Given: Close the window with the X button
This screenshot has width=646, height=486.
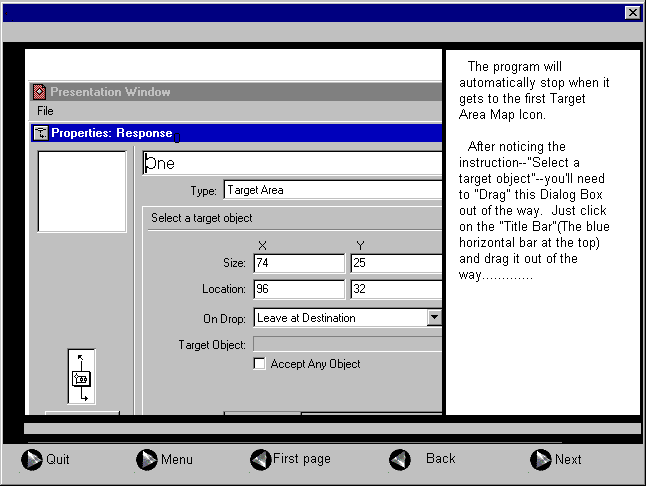Looking at the screenshot, I should (x=632, y=13).
